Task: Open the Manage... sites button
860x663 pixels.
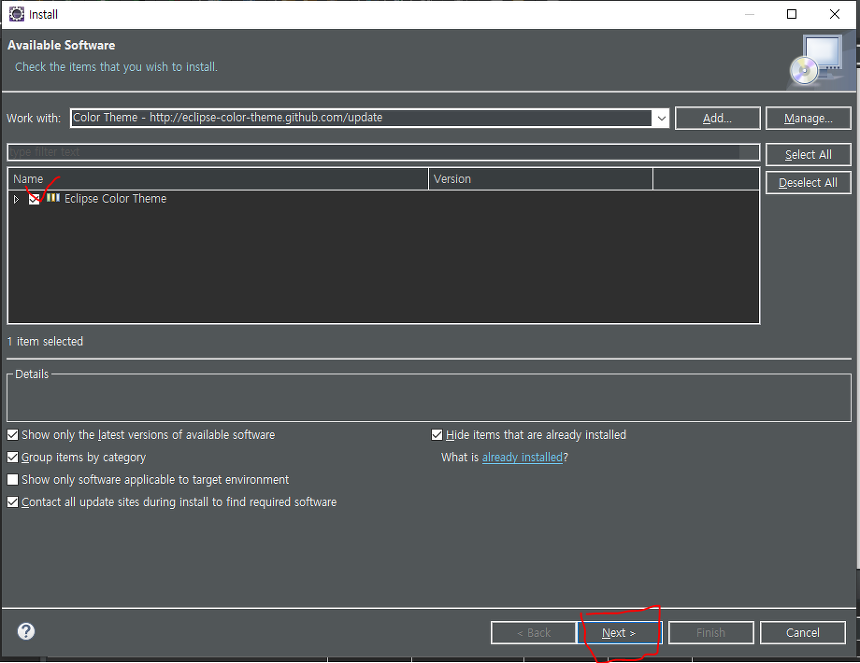Action: point(808,118)
